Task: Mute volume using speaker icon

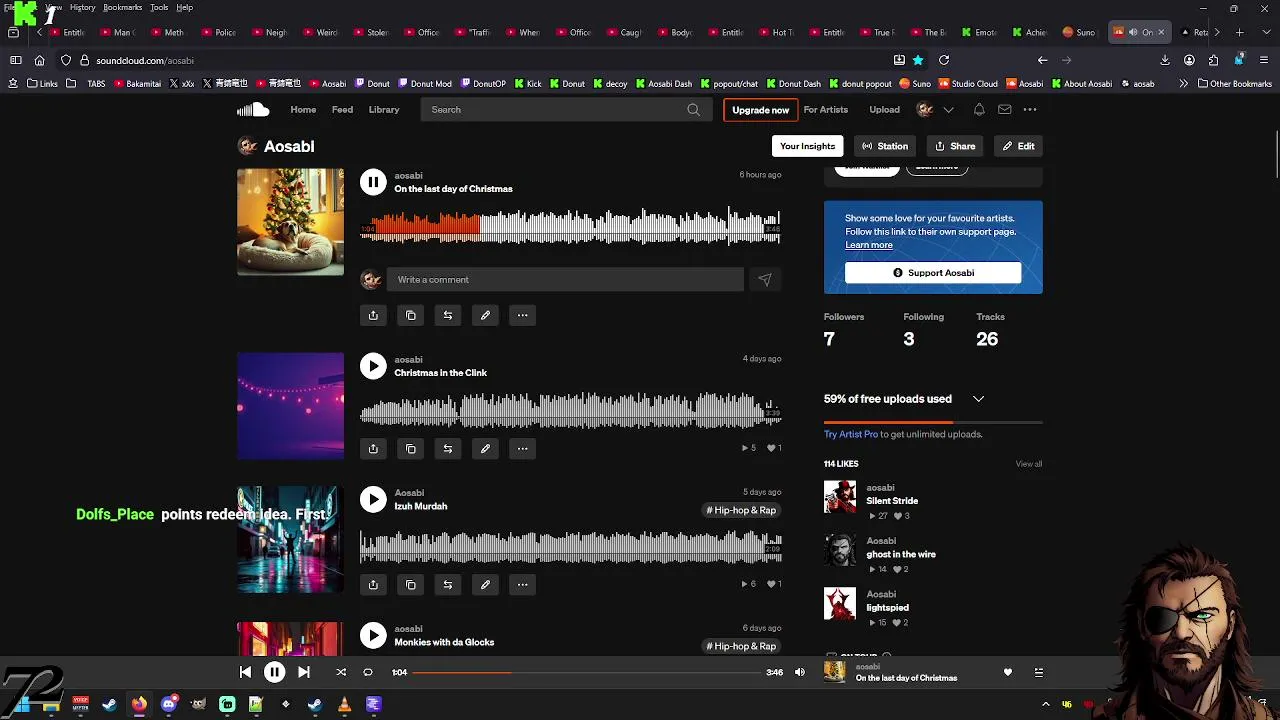Action: (x=799, y=672)
